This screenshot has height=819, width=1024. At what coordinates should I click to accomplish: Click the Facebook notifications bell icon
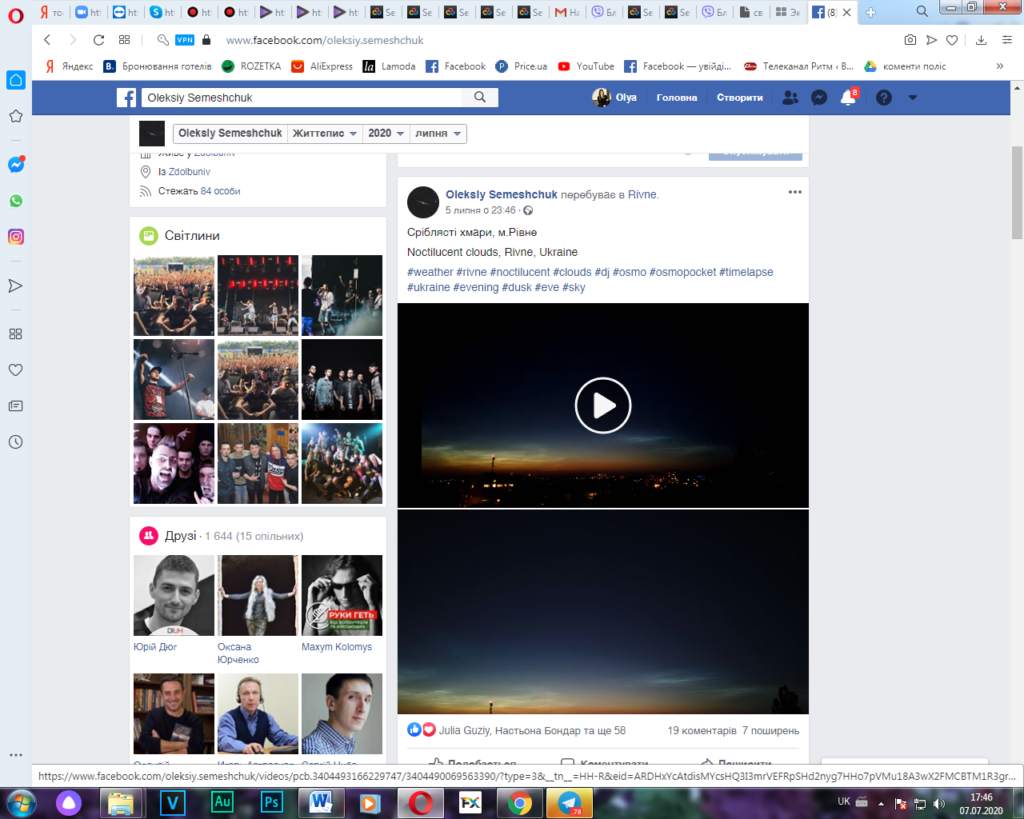click(848, 98)
